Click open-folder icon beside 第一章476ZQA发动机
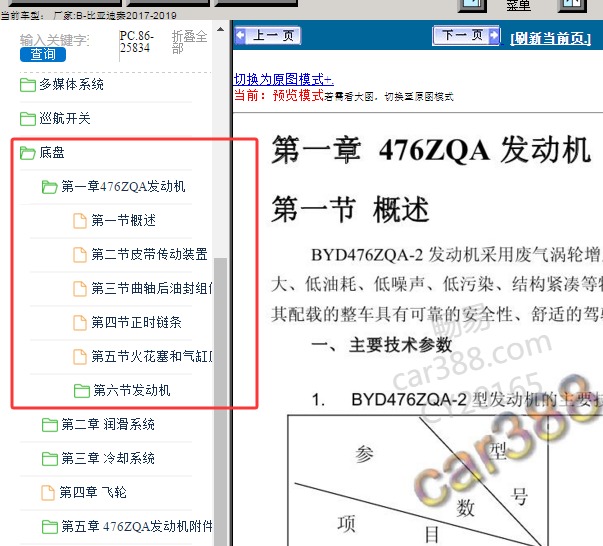This screenshot has height=546, width=603. [50, 187]
